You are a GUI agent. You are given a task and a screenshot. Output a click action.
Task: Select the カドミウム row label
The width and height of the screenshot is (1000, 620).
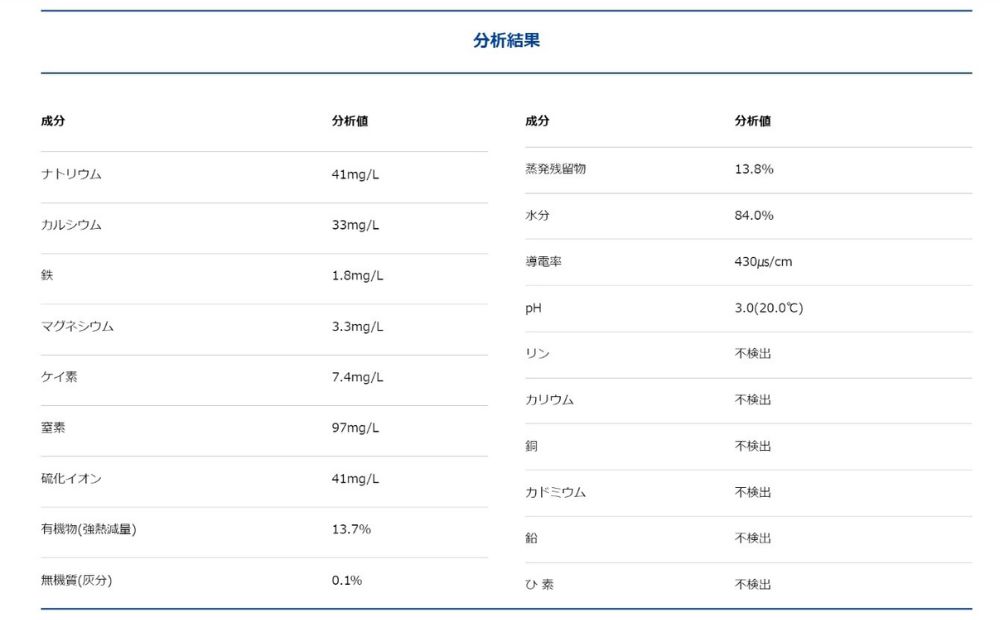tap(555, 492)
